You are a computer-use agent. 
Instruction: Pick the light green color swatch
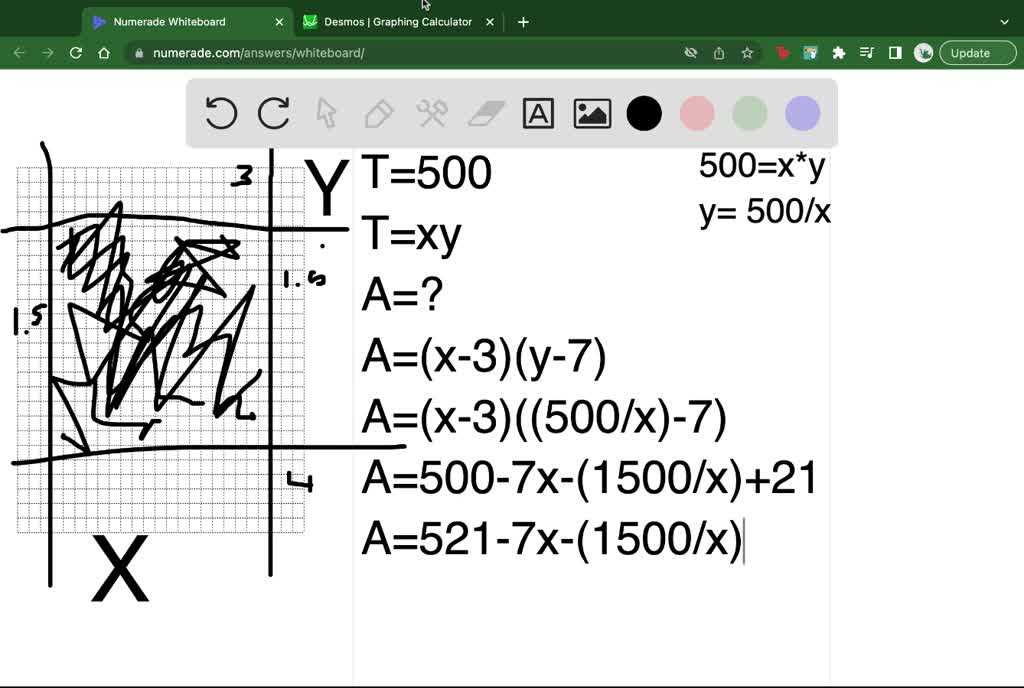749,113
